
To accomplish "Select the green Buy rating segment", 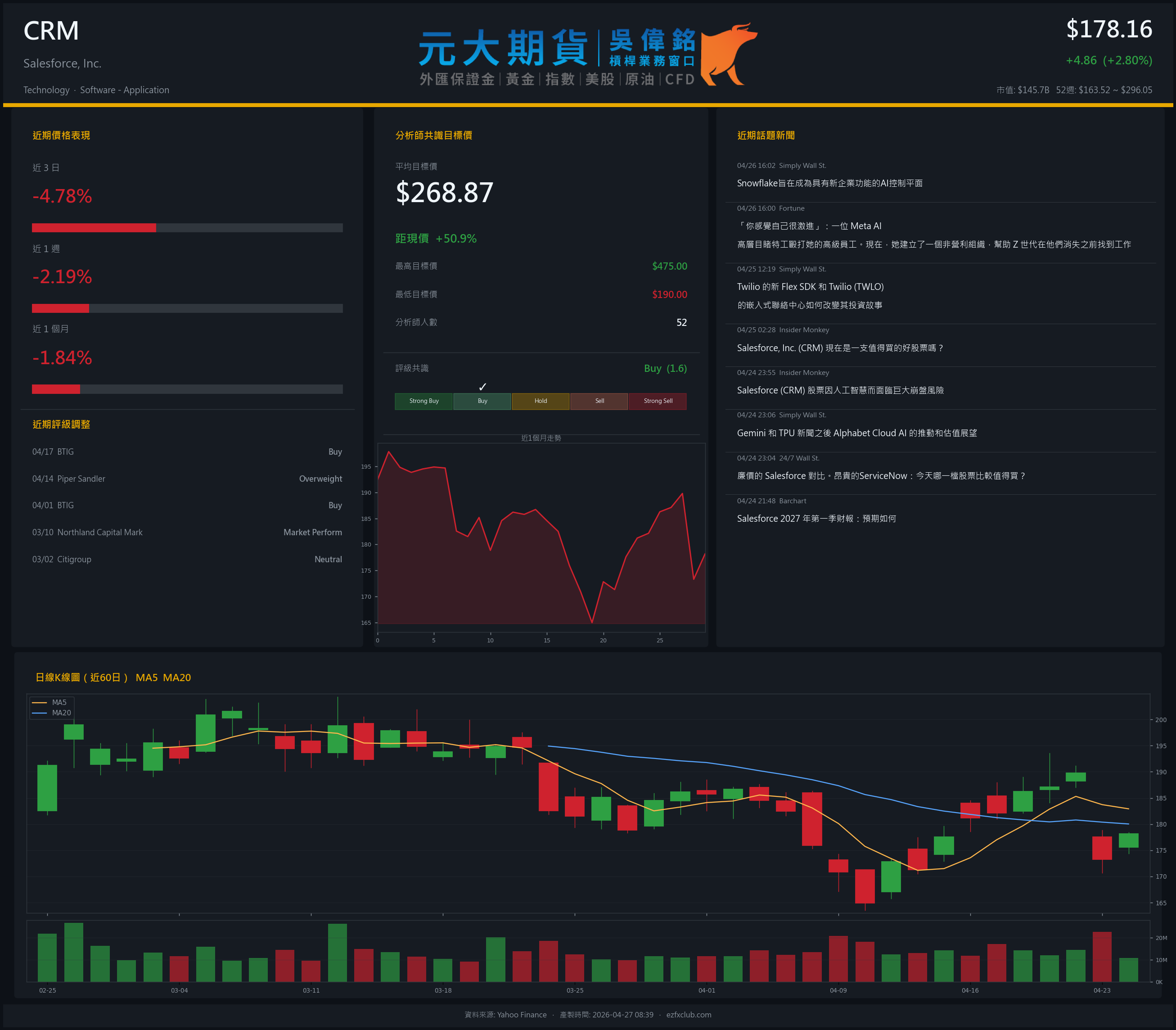I will [x=482, y=401].
